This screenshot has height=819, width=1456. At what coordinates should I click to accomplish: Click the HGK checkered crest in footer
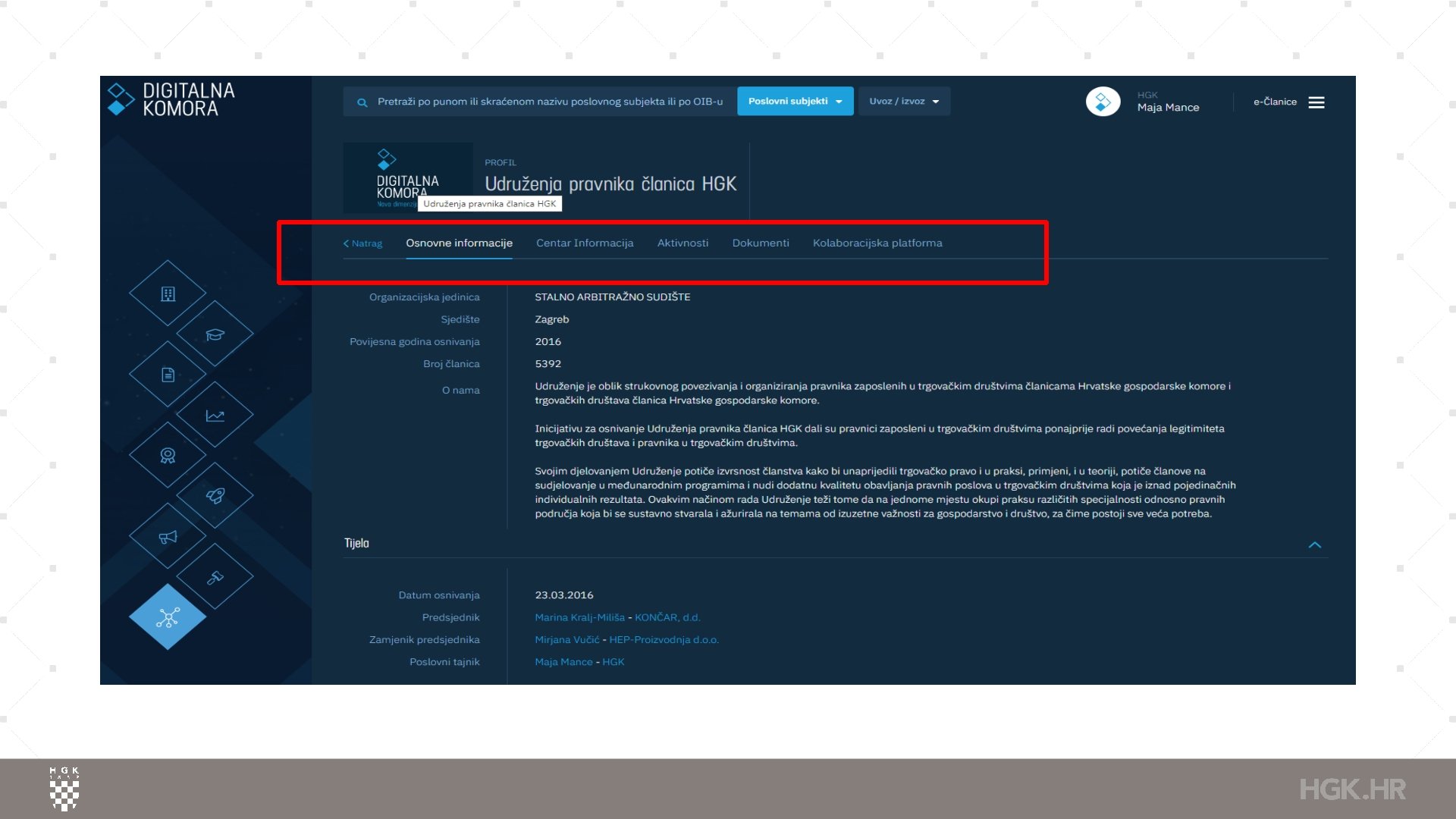64,789
